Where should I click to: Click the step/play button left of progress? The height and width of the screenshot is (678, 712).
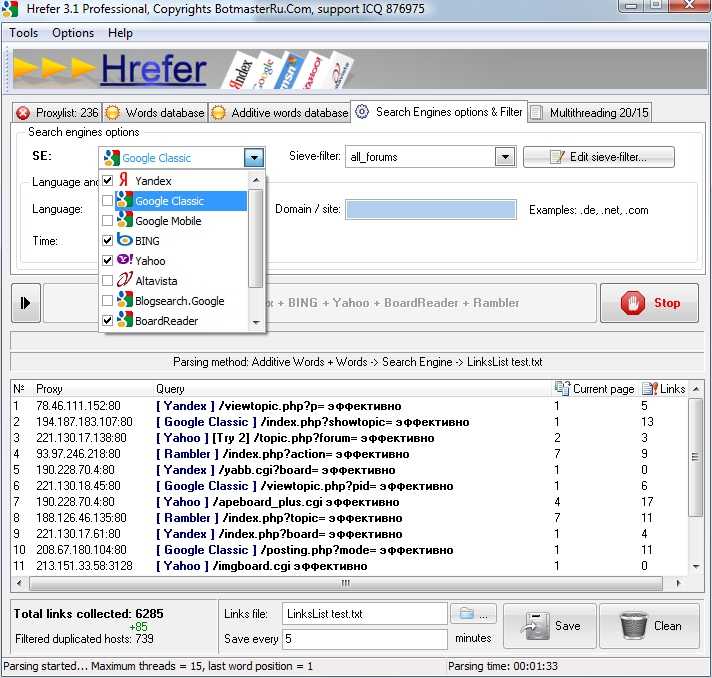click(26, 303)
